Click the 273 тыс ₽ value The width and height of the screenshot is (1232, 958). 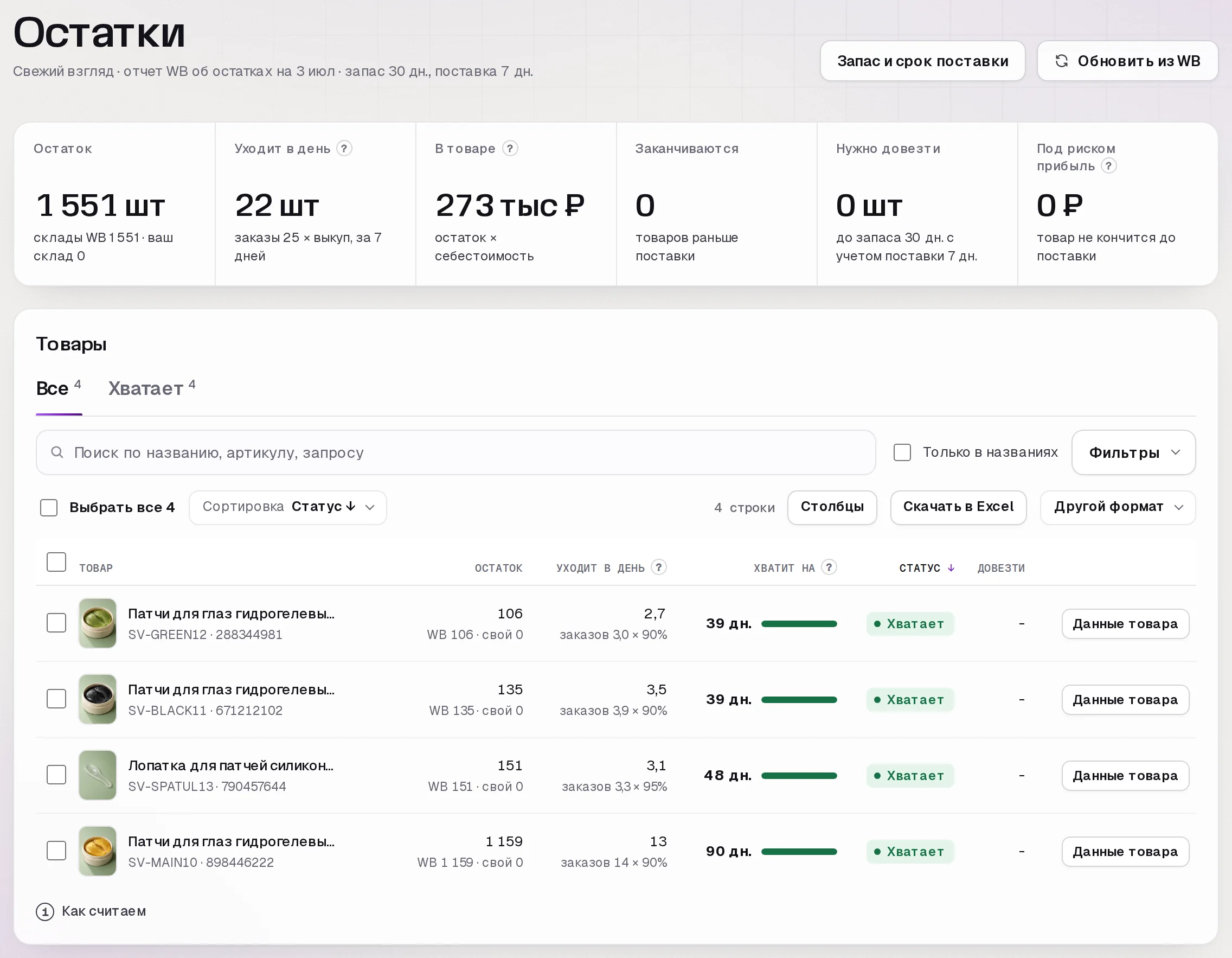(510, 206)
